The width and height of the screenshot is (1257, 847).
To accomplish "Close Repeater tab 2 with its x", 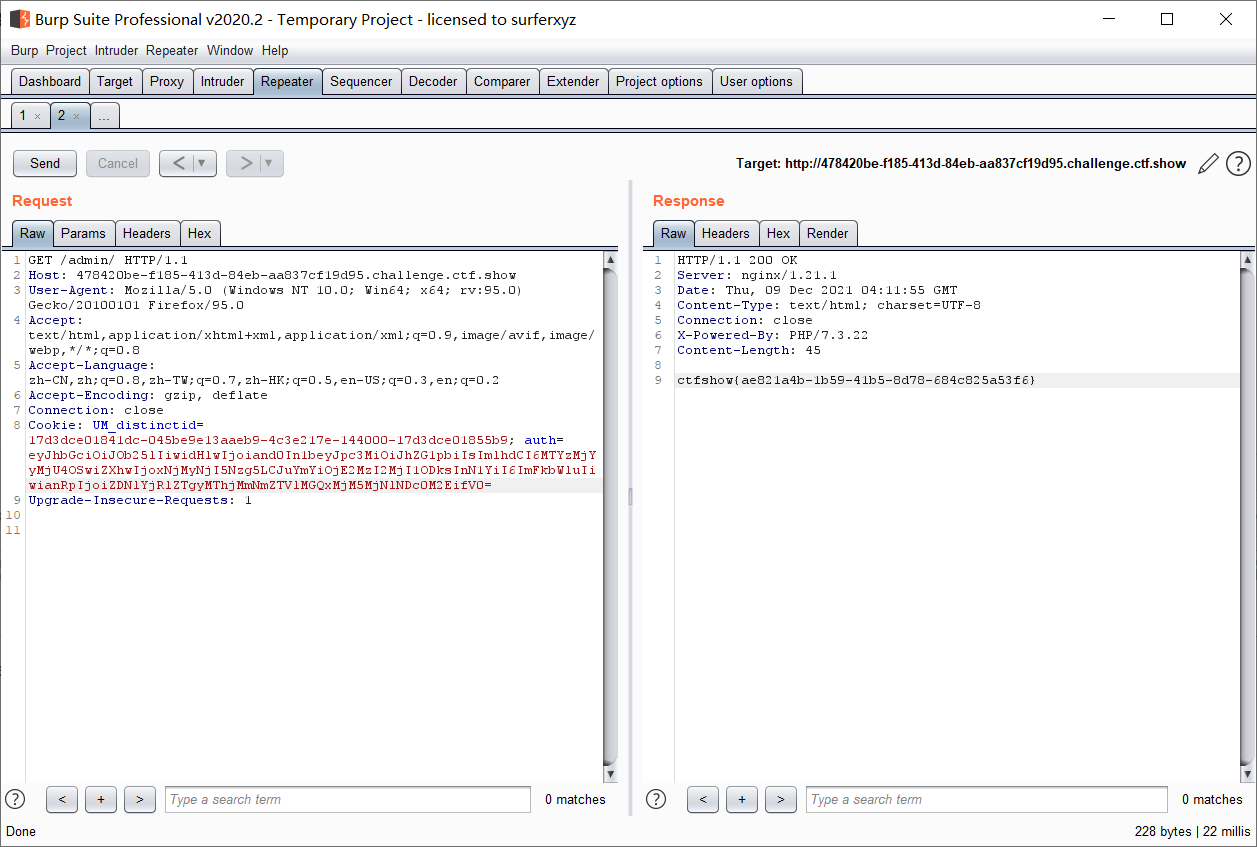I will point(76,116).
